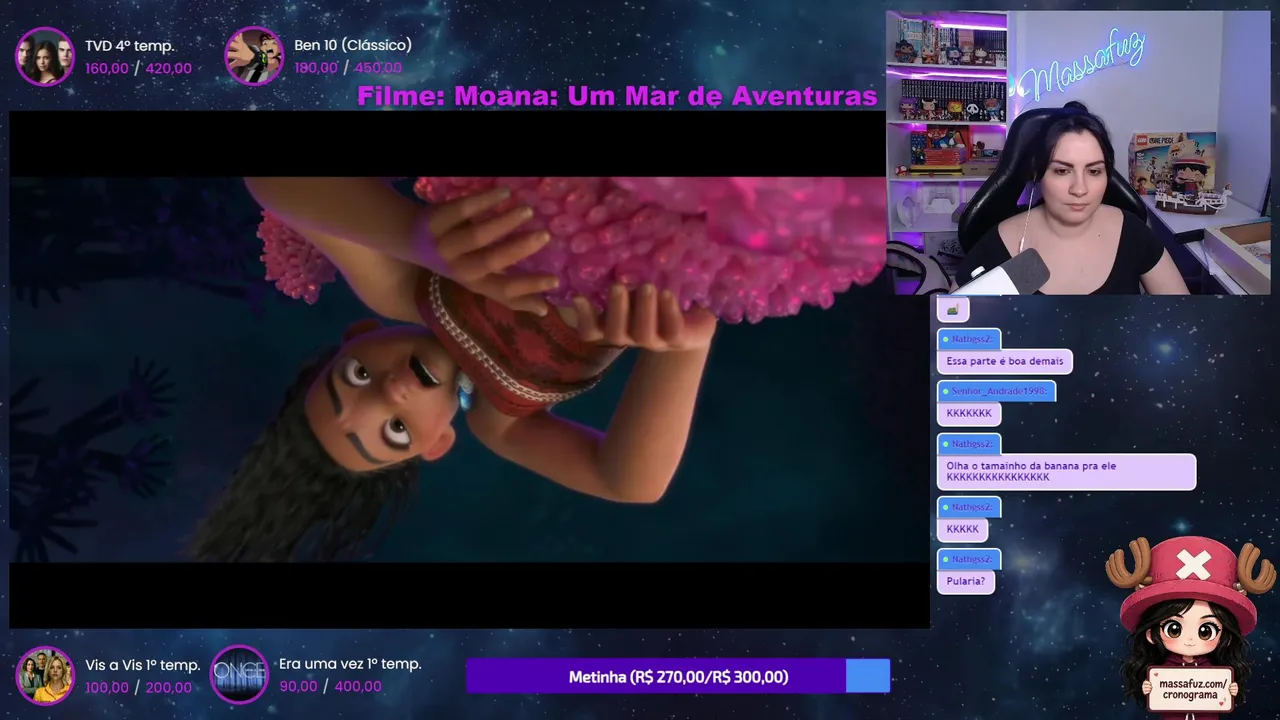Click the "160,00 / 420,00" goal value

coord(138,69)
